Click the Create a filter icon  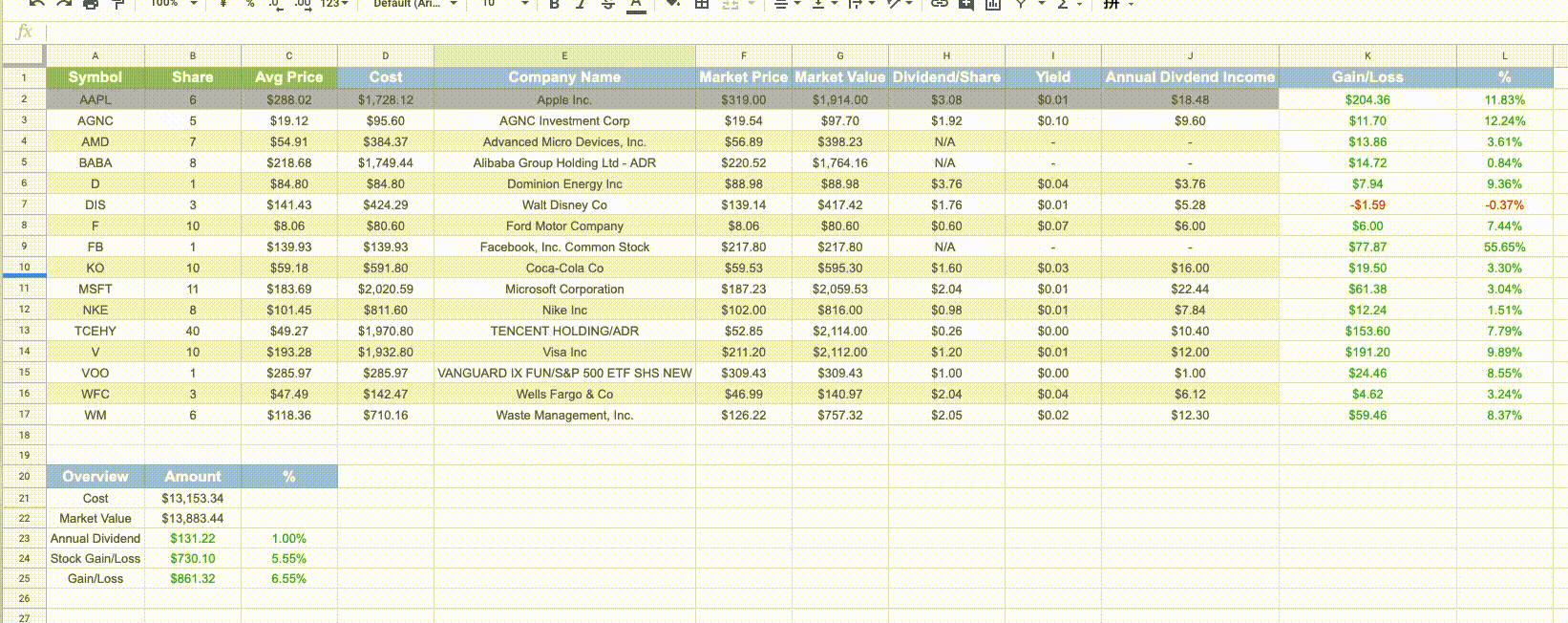click(1020, 4)
